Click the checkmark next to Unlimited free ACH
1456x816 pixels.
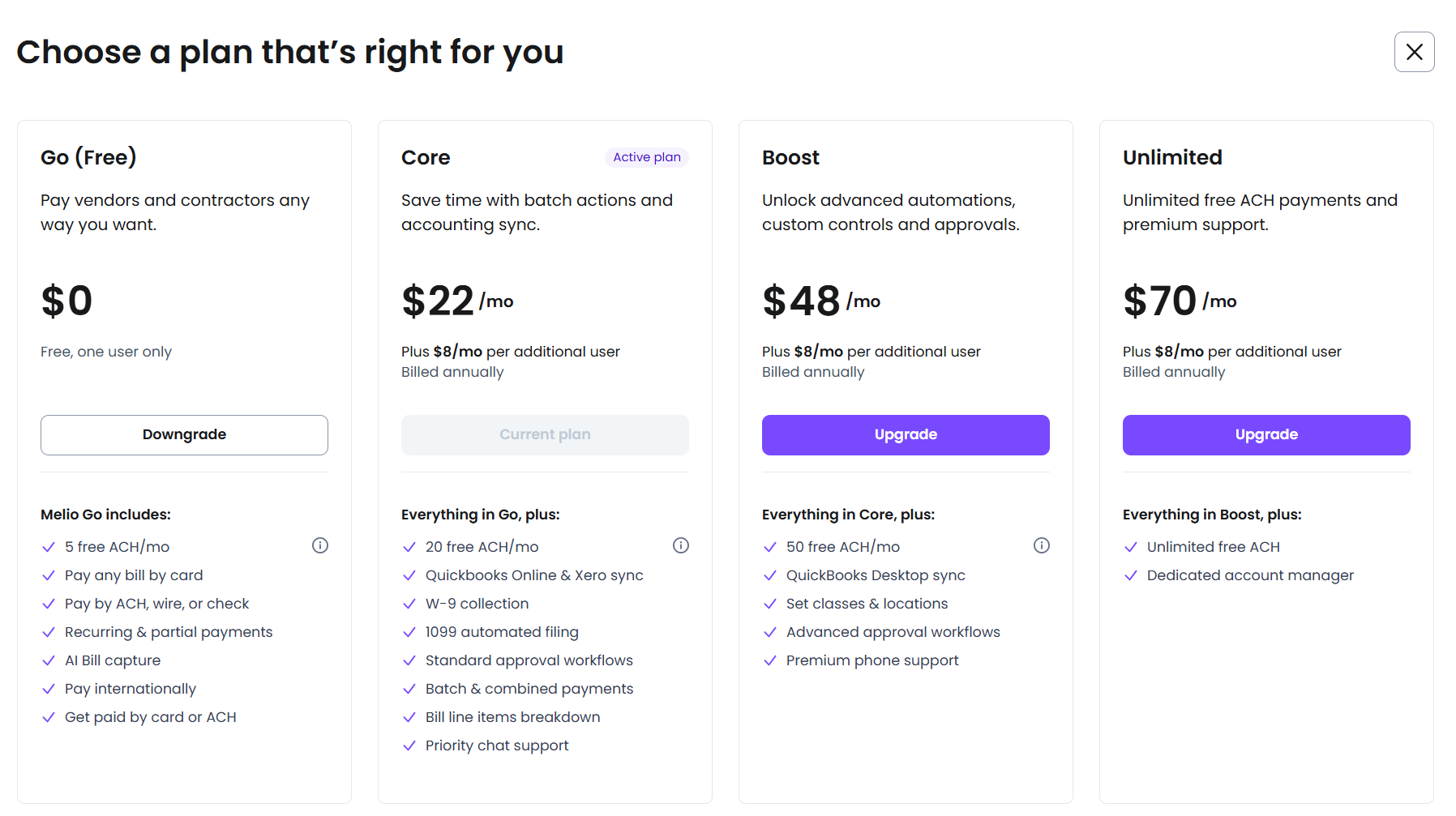1131,548
